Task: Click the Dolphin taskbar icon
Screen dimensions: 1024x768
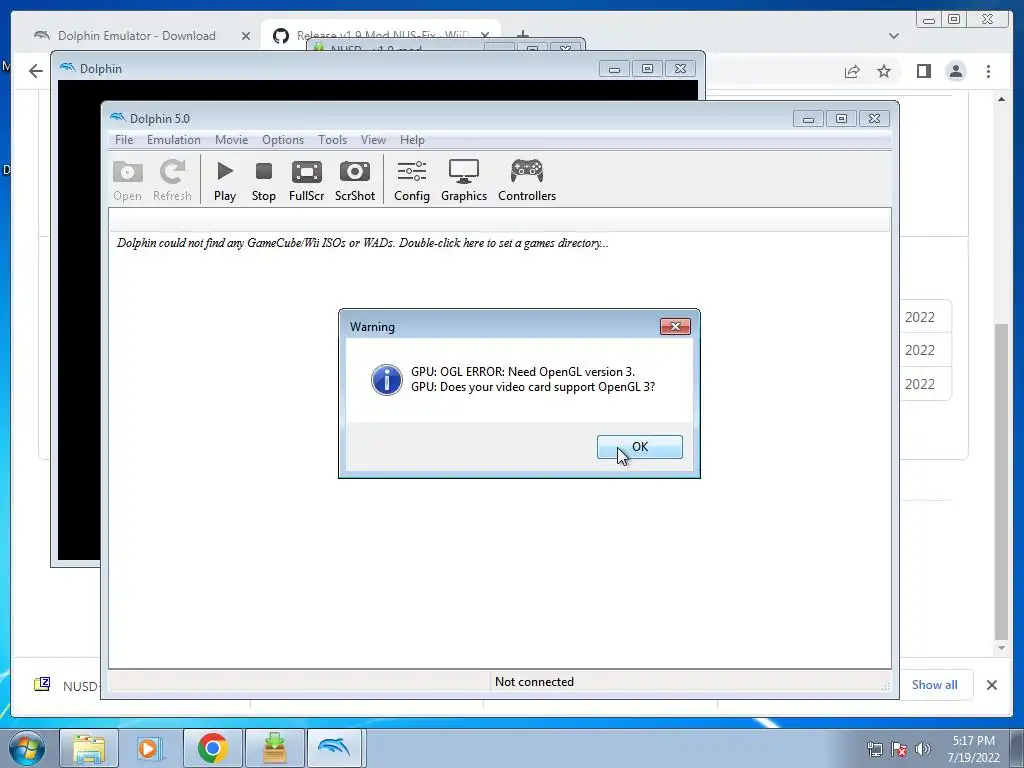Action: 334,748
